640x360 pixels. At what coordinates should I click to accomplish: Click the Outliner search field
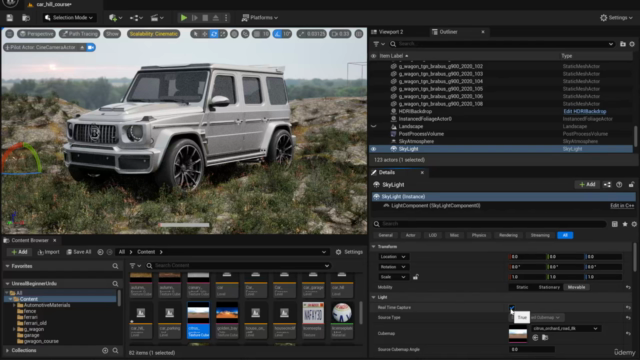[502, 44]
